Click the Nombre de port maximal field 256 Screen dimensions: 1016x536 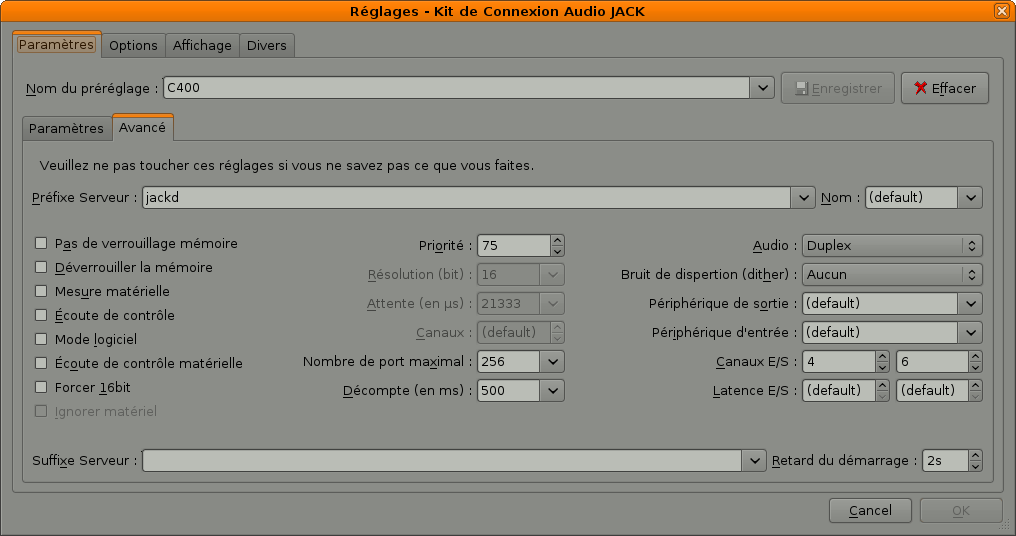(509, 362)
